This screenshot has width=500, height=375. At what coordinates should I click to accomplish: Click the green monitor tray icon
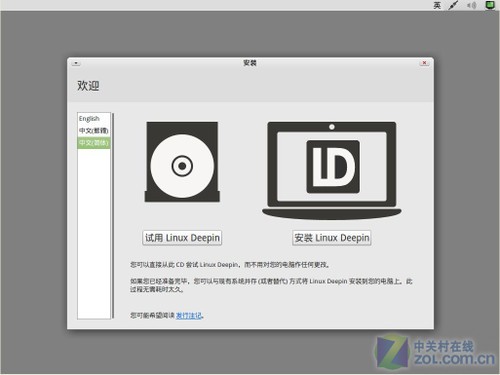[x=490, y=5]
